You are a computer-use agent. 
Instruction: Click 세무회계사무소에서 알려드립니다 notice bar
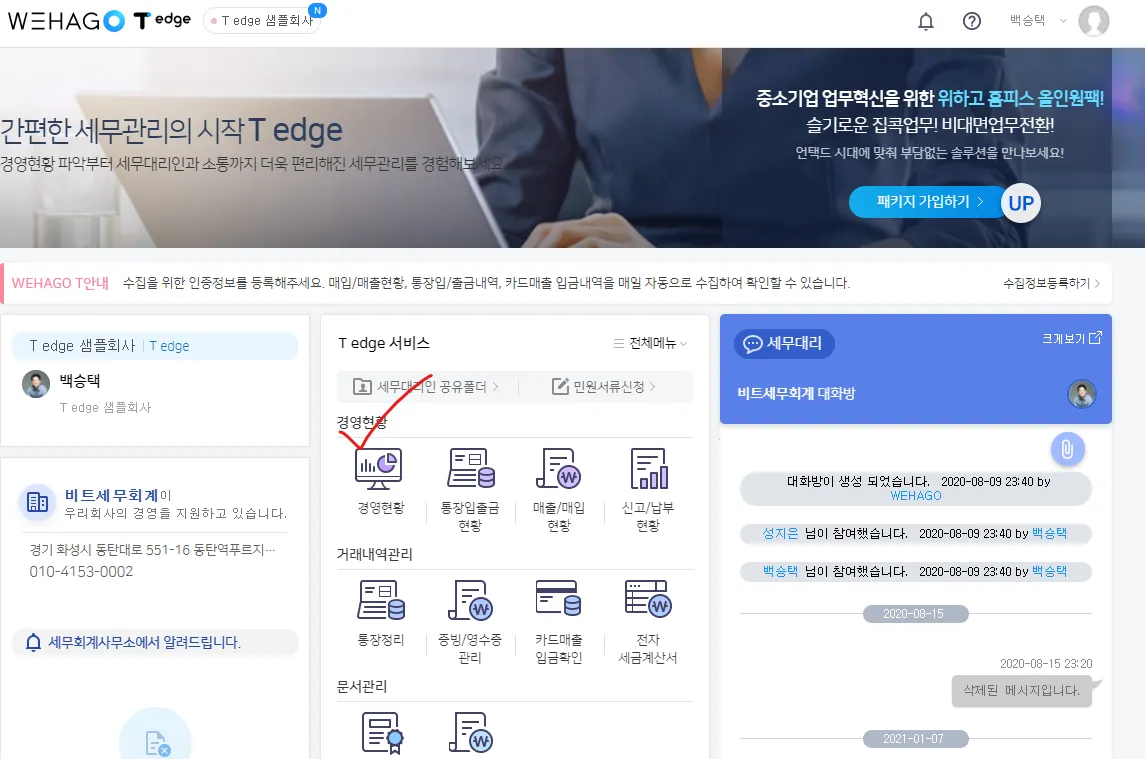point(155,642)
